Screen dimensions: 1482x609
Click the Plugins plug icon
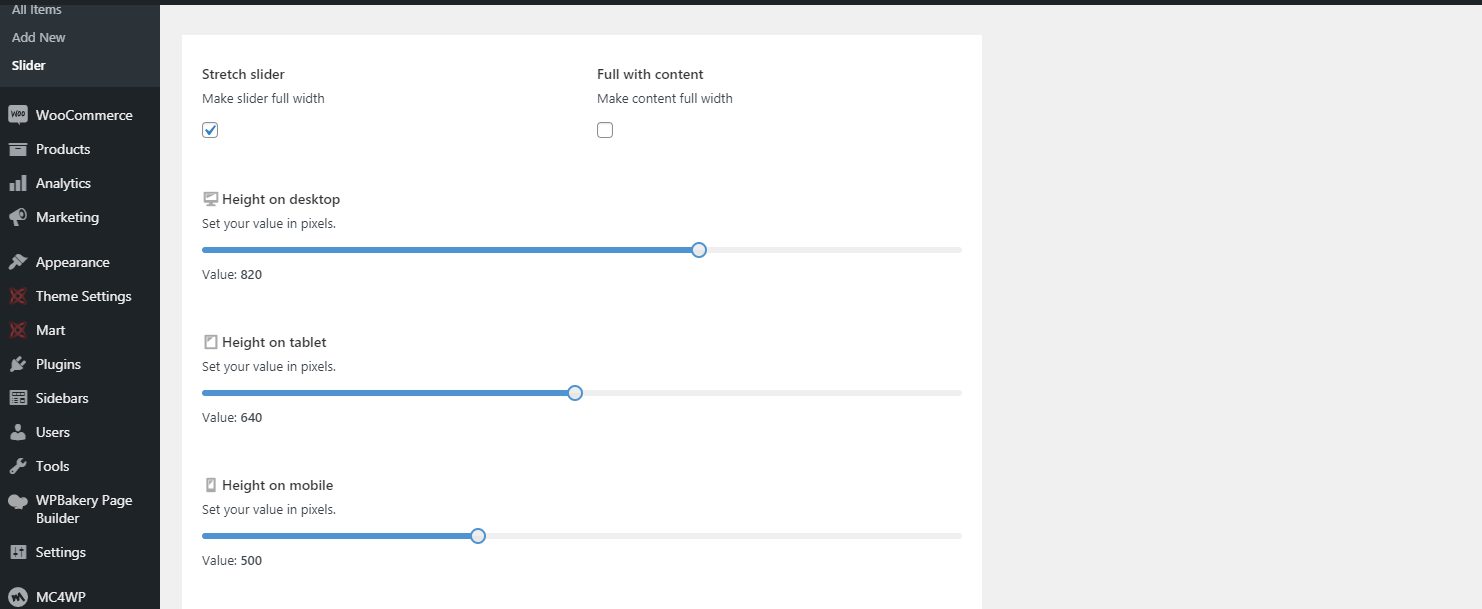point(17,364)
